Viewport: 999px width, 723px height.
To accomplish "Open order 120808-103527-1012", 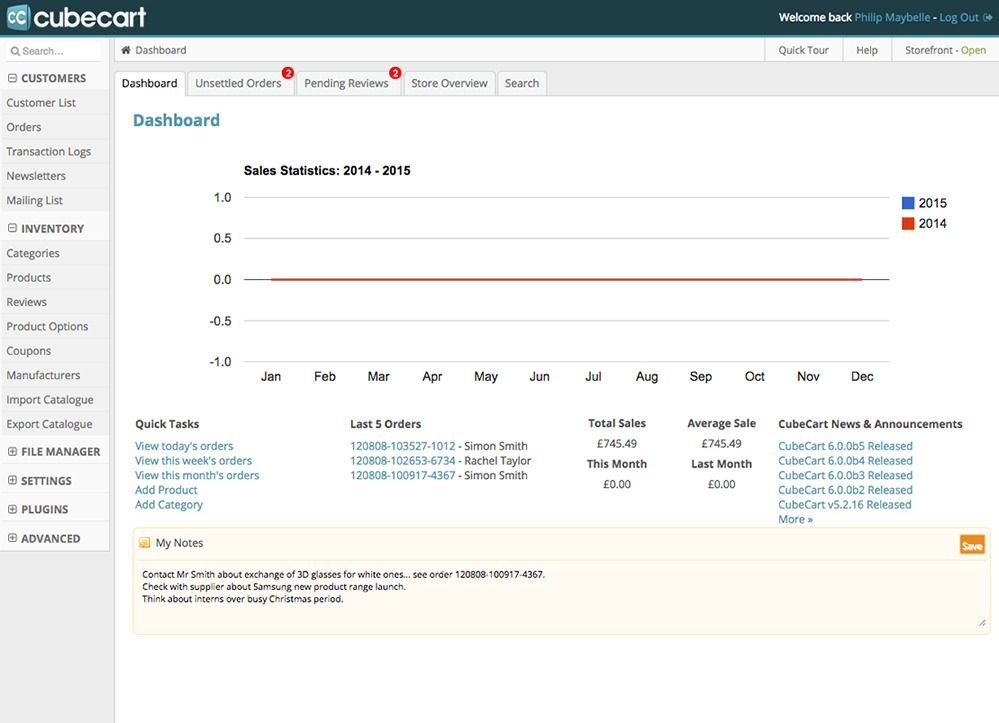I will coord(402,446).
